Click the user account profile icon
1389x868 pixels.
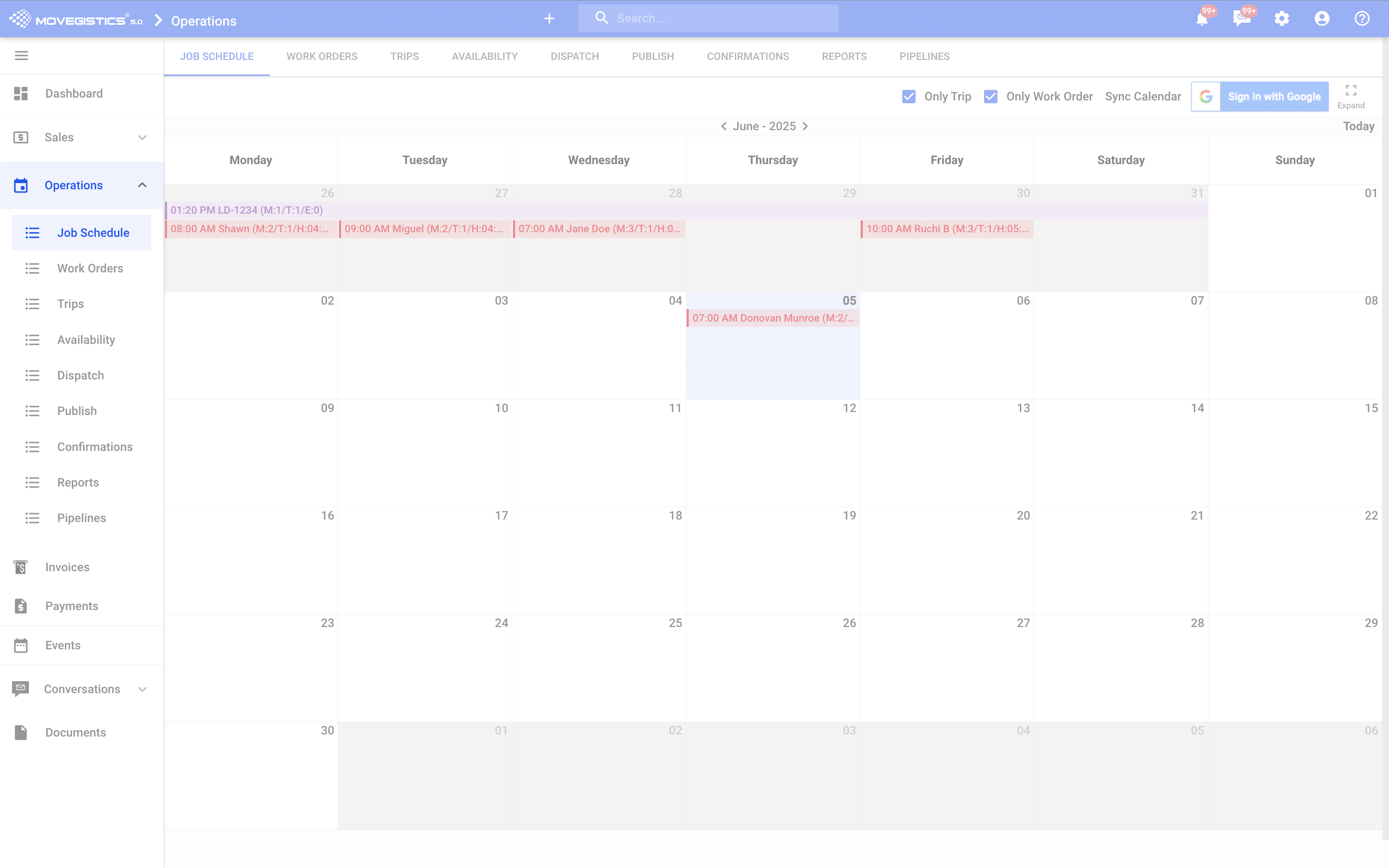coord(1322,19)
